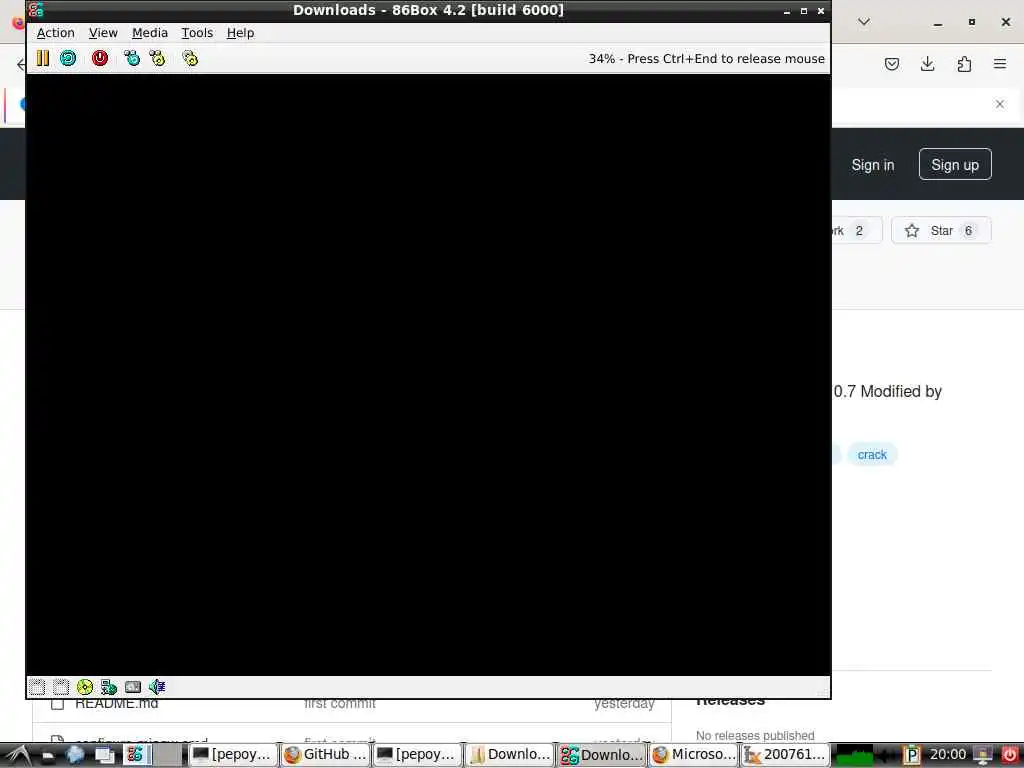
Task: Pause emulation with the yellow pause icon
Action: pyautogui.click(x=42, y=58)
